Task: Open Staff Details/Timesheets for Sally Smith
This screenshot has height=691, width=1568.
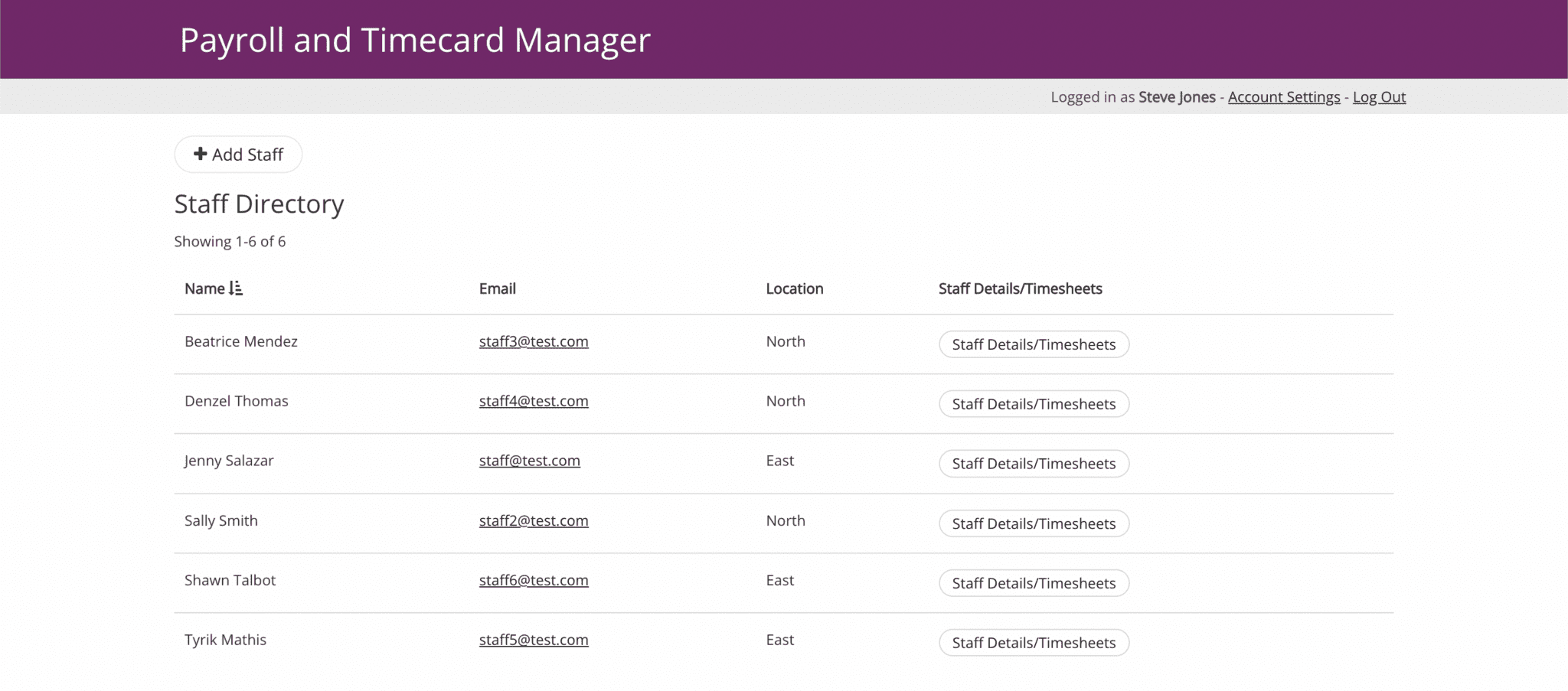Action: [x=1034, y=523]
